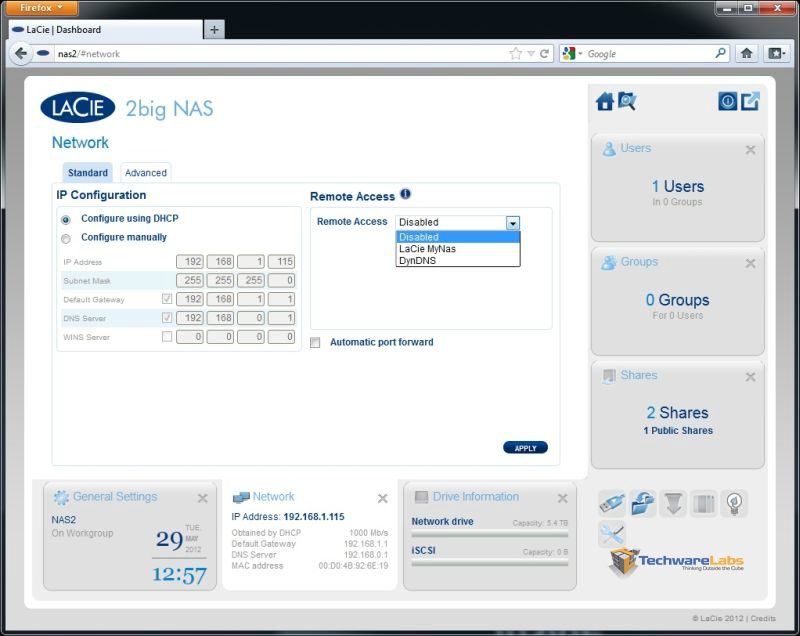Click the Subnet Mask last octet field
Screen dimensions: 800x636
click(x=281, y=281)
